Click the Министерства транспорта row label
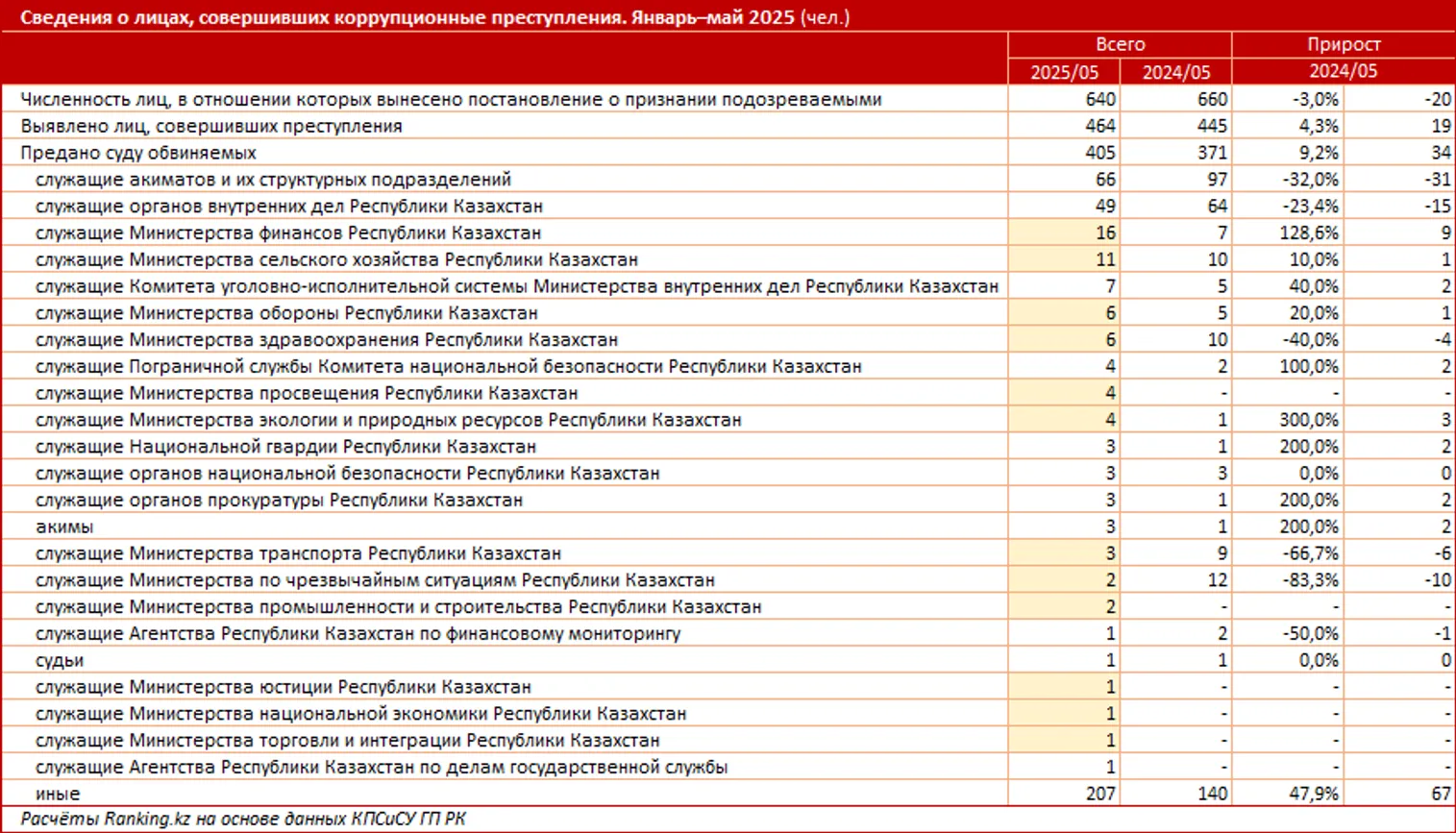Viewport: 1456px width, 833px height. [x=298, y=553]
